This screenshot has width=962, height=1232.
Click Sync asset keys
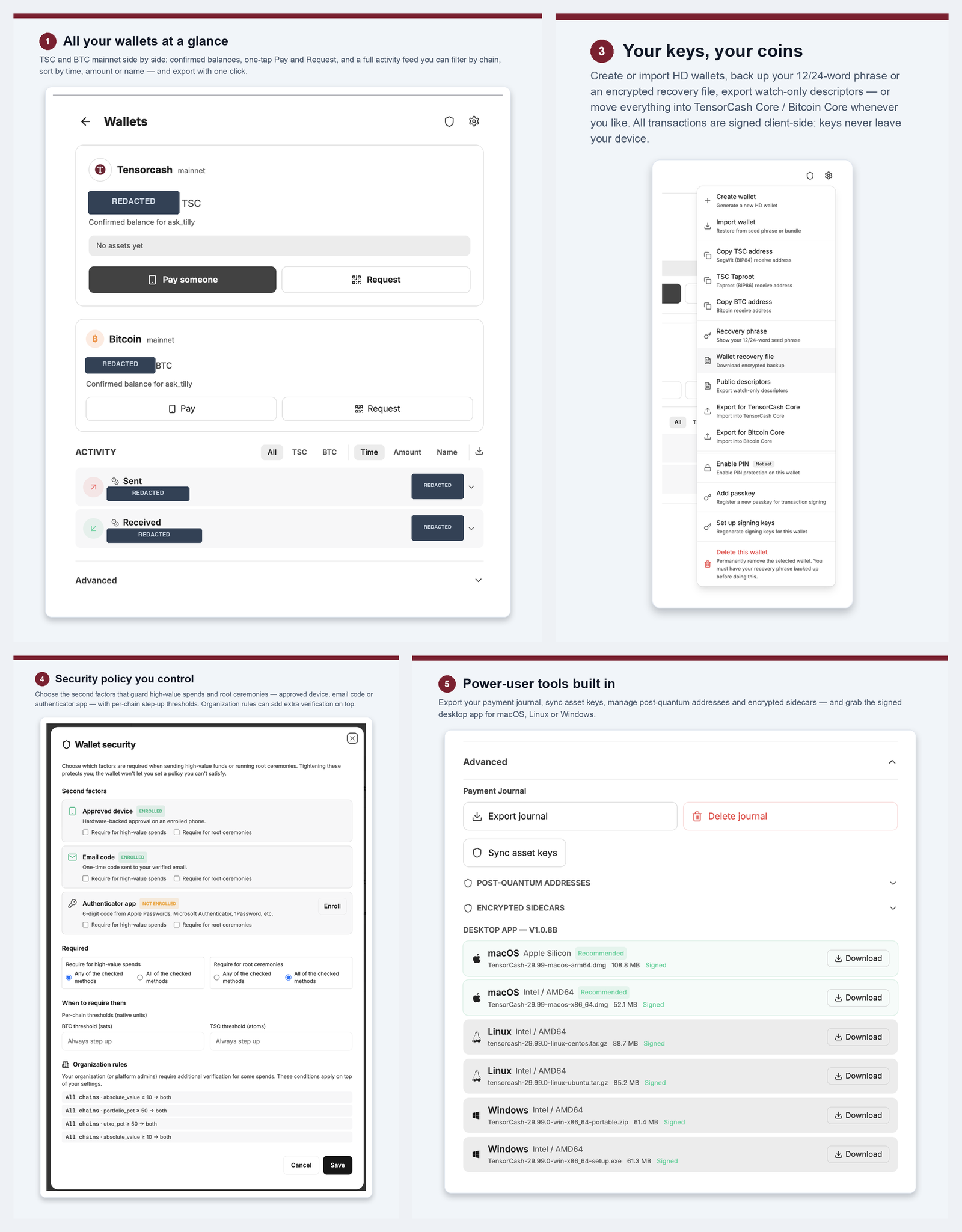[515, 853]
